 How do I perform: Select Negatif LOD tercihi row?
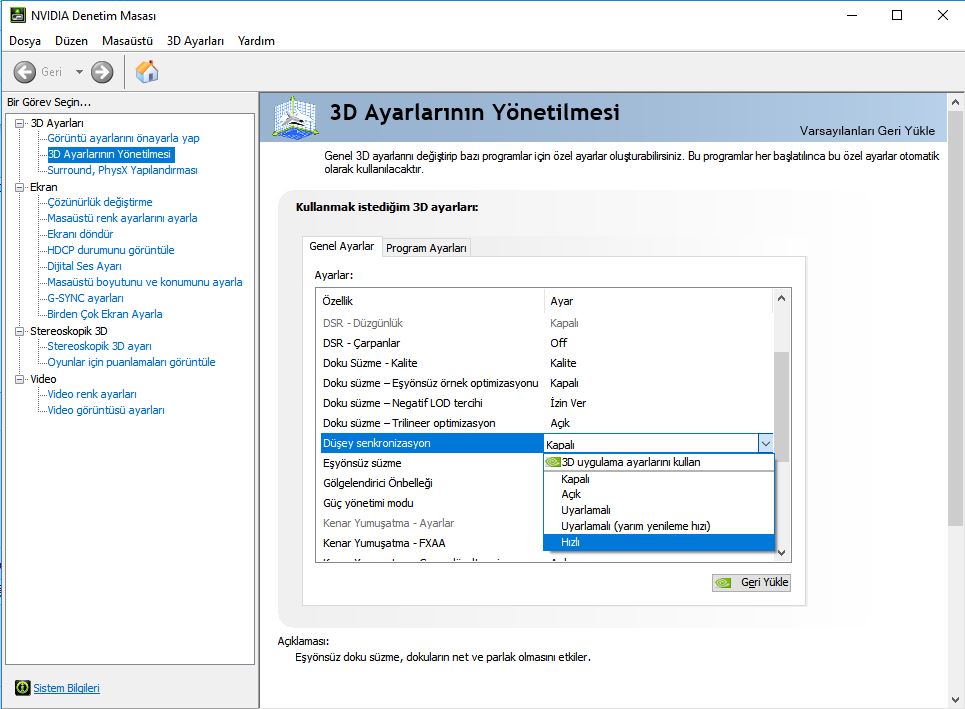[x=547, y=403]
